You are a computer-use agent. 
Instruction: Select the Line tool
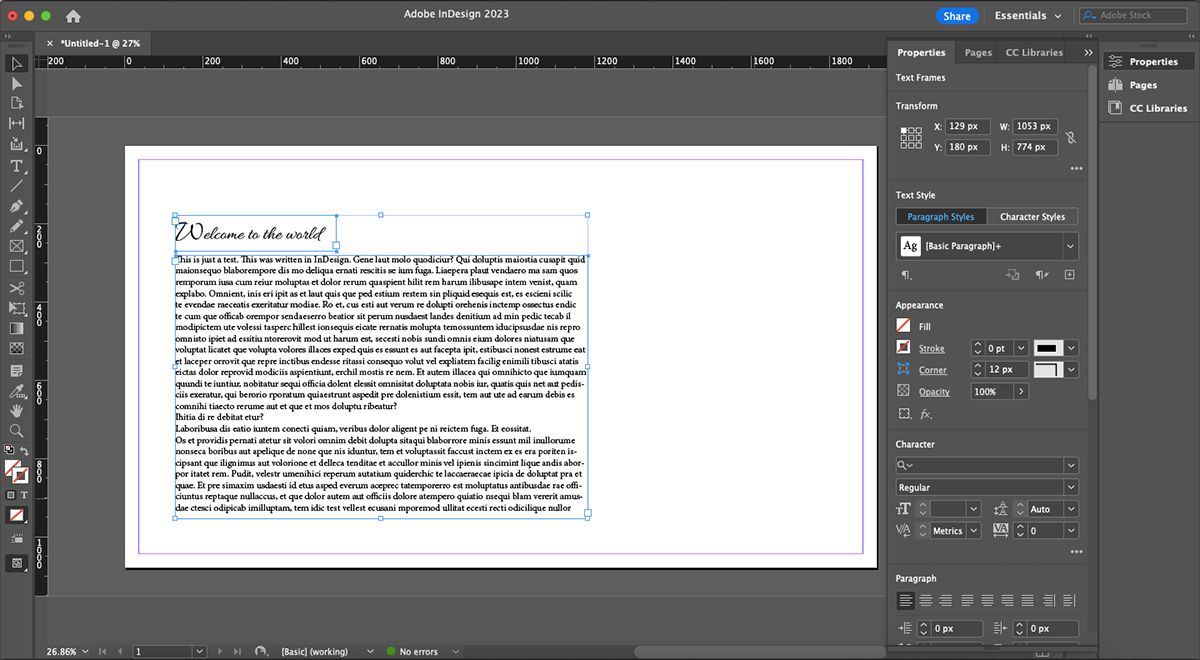(x=17, y=186)
